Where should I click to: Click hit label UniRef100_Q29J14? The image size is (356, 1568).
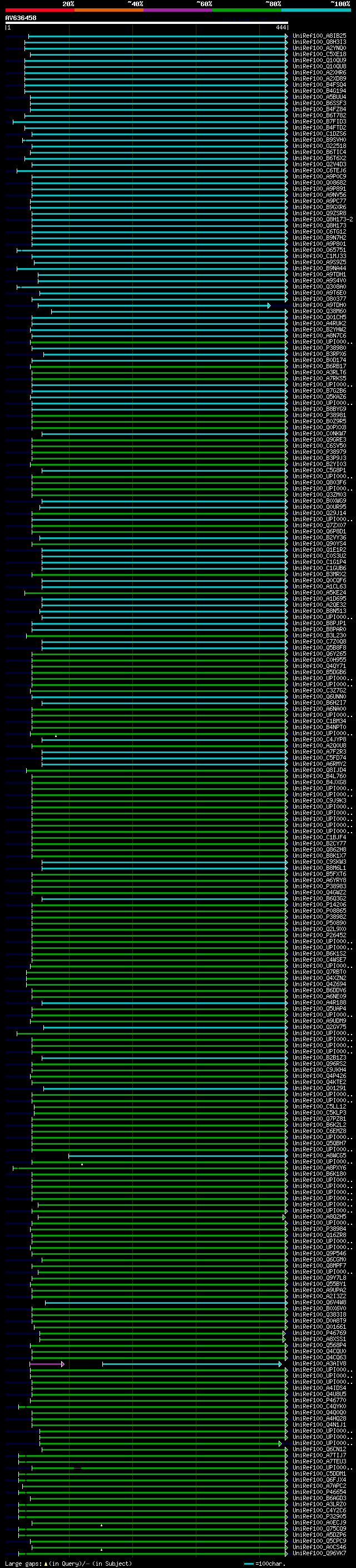point(319,513)
